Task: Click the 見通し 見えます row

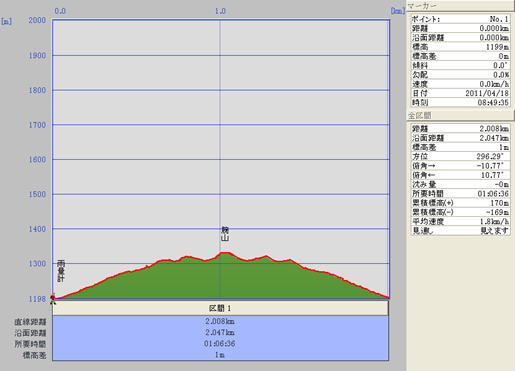Action: [460, 231]
